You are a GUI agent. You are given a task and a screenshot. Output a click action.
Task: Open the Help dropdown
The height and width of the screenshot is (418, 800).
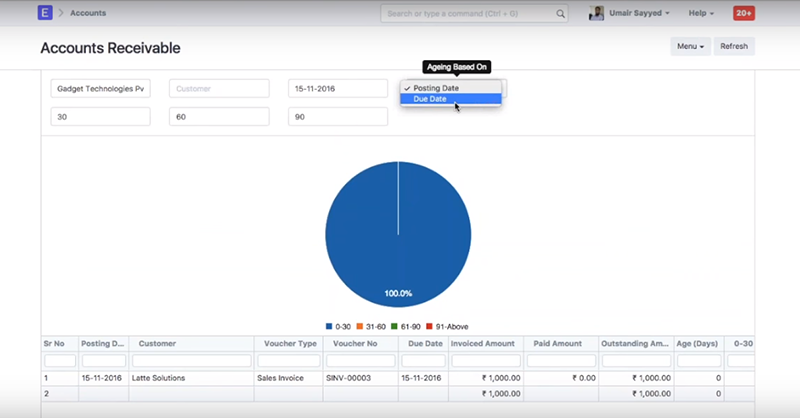coord(700,13)
